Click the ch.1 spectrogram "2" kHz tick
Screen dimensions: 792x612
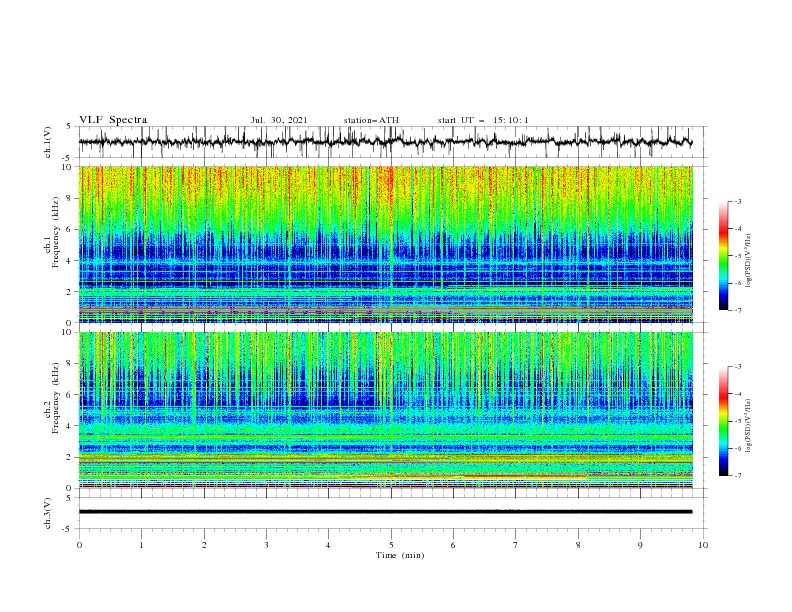click(71, 292)
